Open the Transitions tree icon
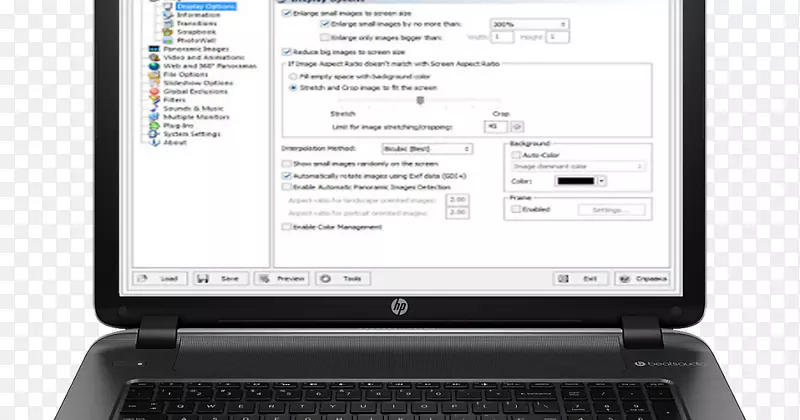 (x=168, y=23)
